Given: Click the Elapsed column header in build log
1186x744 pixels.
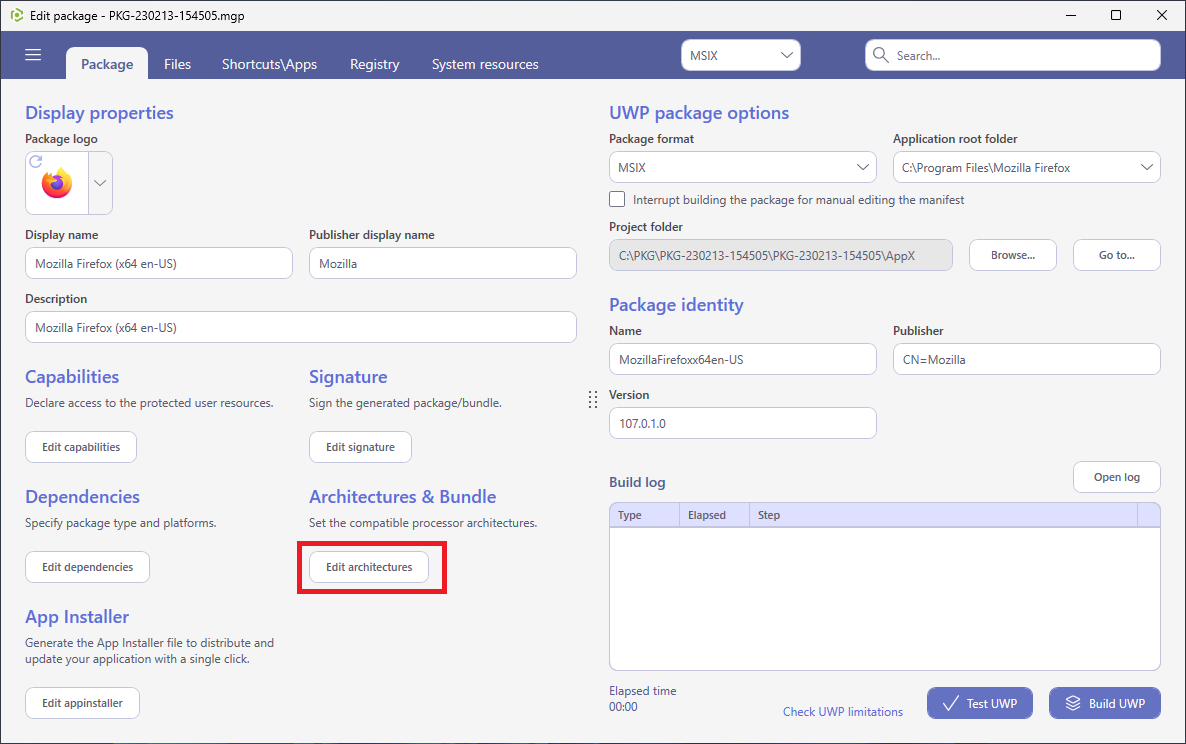Looking at the screenshot, I should [714, 515].
